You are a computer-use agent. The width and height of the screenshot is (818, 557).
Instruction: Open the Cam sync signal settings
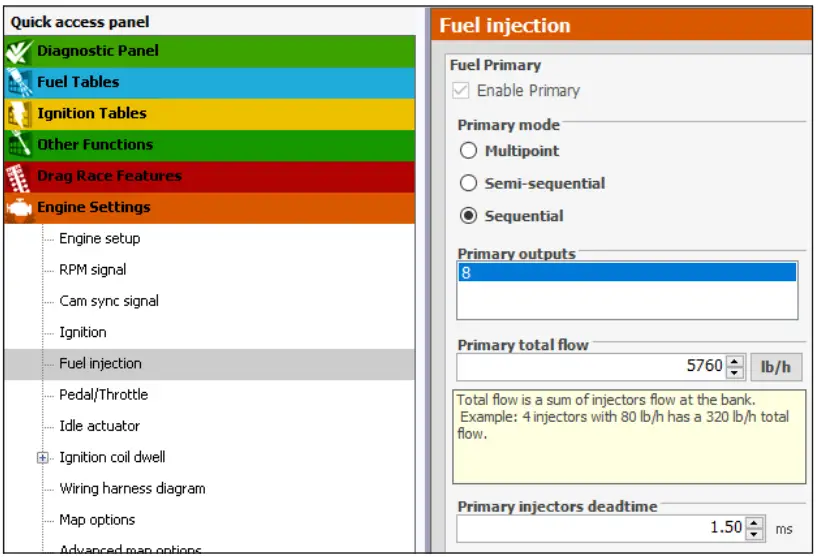click(x=108, y=301)
